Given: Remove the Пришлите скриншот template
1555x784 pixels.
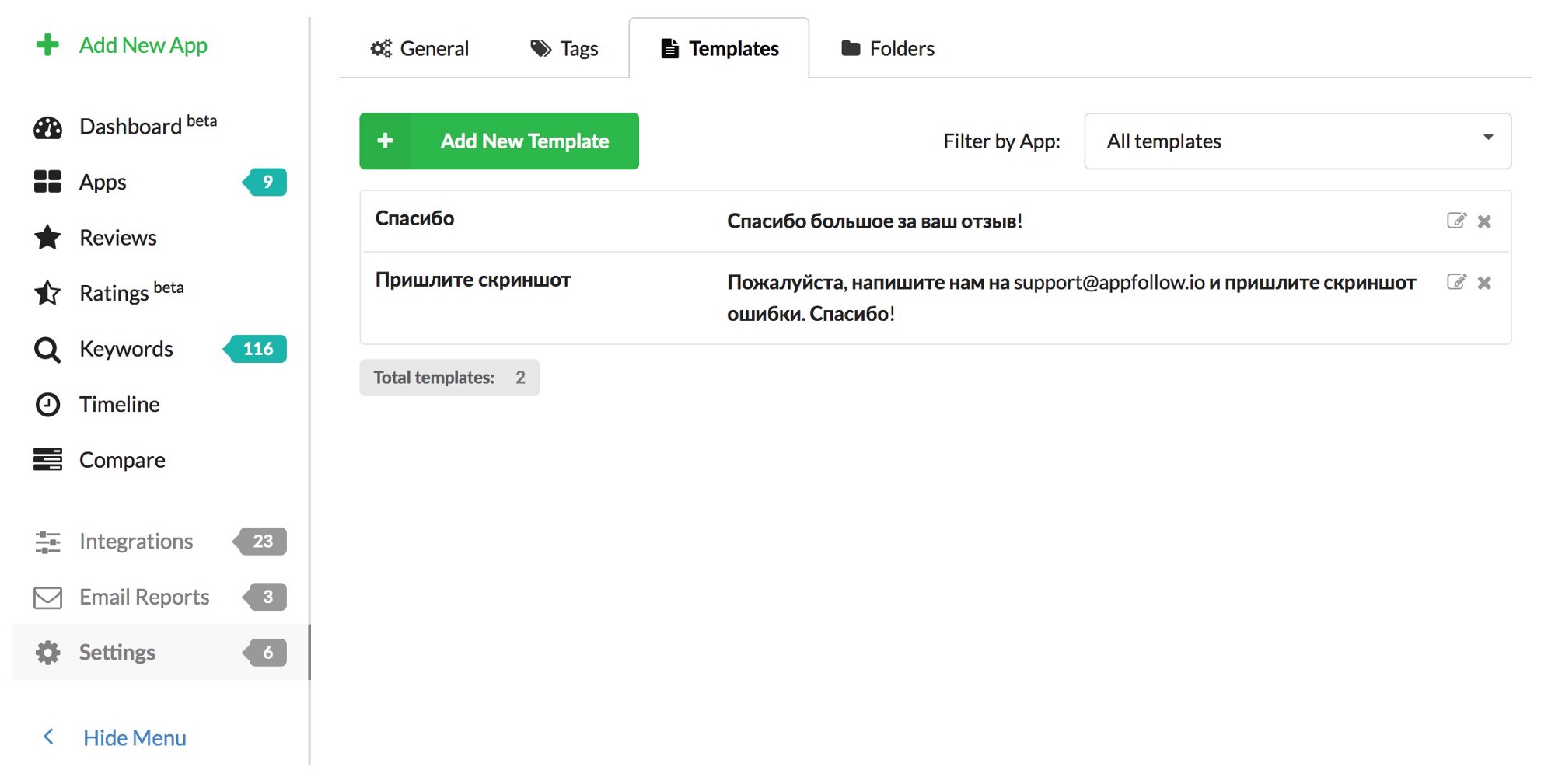Looking at the screenshot, I should point(1484,283).
